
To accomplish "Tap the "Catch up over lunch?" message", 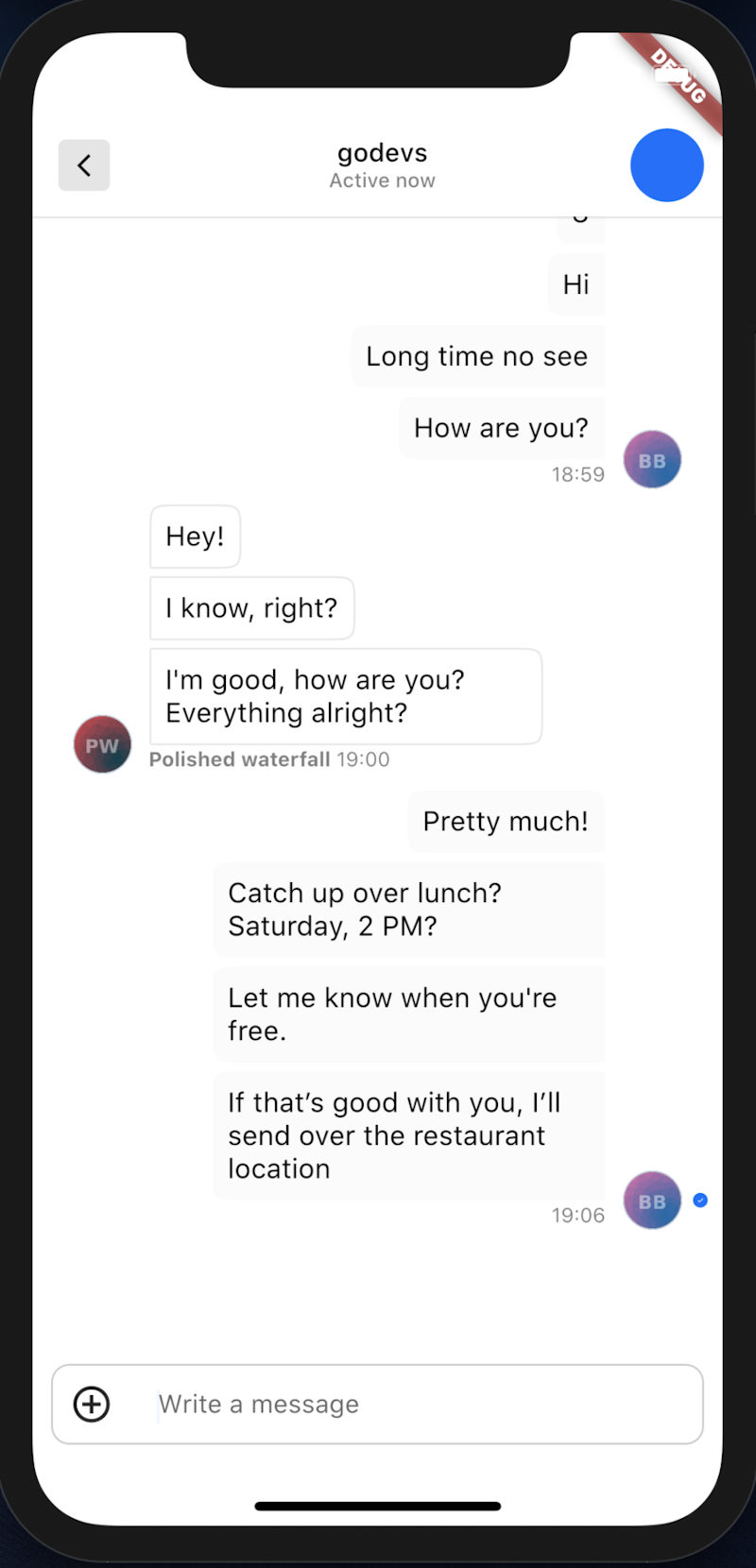I will (x=408, y=910).
